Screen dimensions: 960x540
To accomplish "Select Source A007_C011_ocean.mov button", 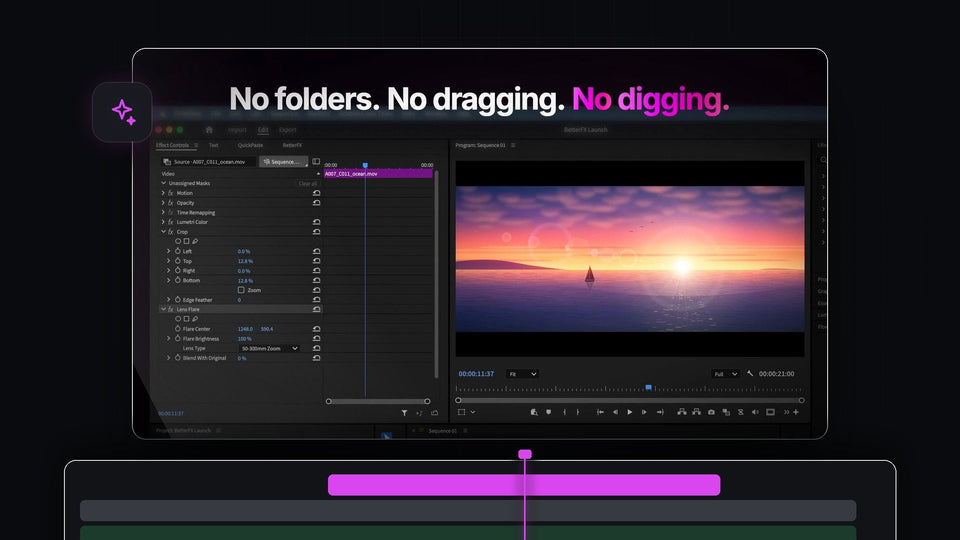I will (x=208, y=162).
